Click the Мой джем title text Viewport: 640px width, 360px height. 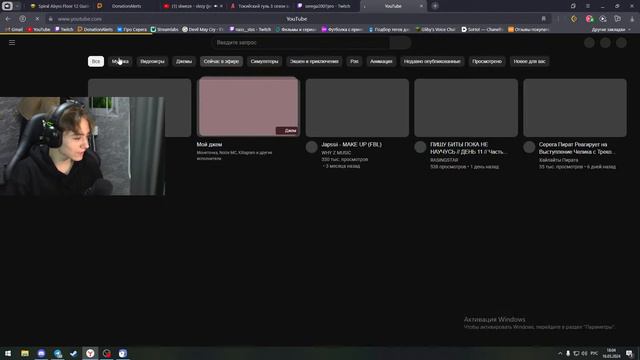click(x=209, y=144)
